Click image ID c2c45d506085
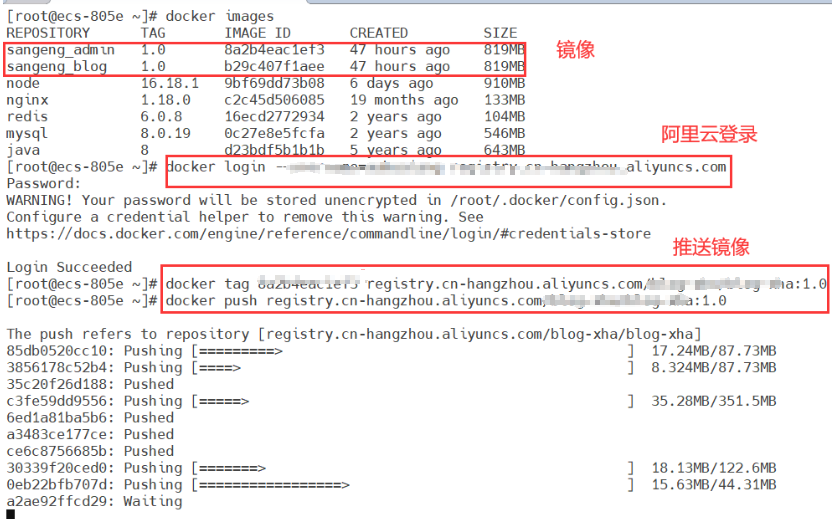 point(274,100)
